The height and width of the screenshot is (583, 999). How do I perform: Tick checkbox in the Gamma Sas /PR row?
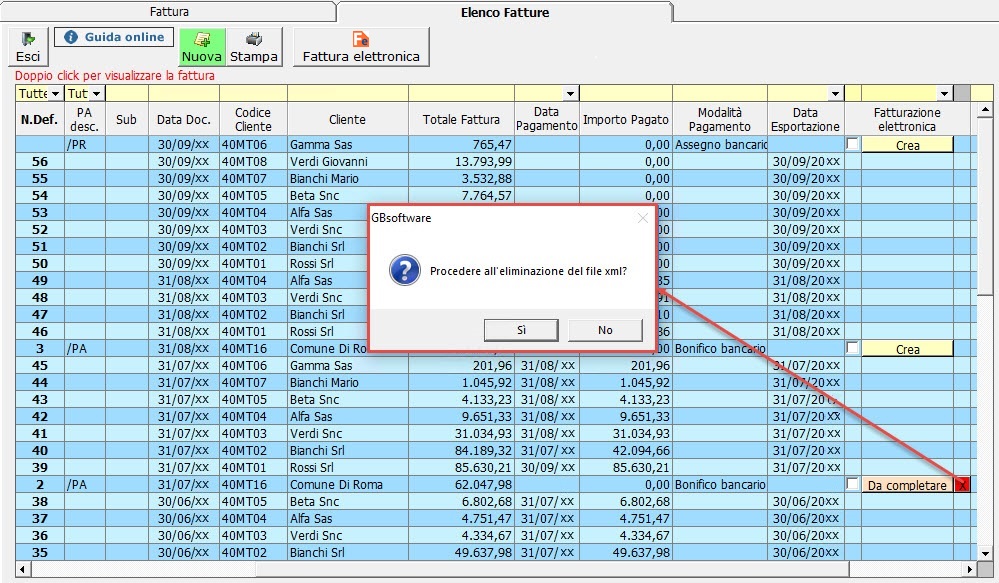pos(852,143)
